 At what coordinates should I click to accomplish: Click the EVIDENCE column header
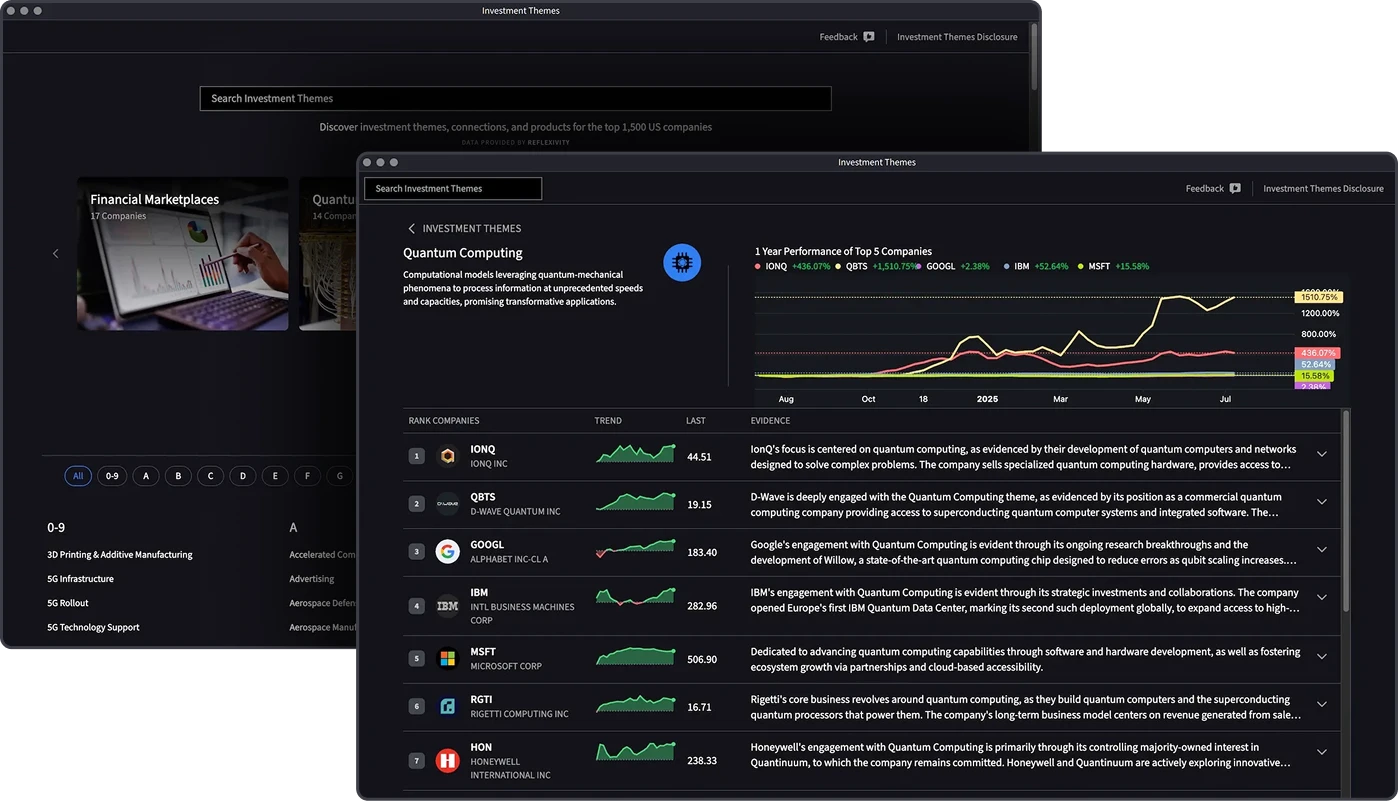coord(770,421)
